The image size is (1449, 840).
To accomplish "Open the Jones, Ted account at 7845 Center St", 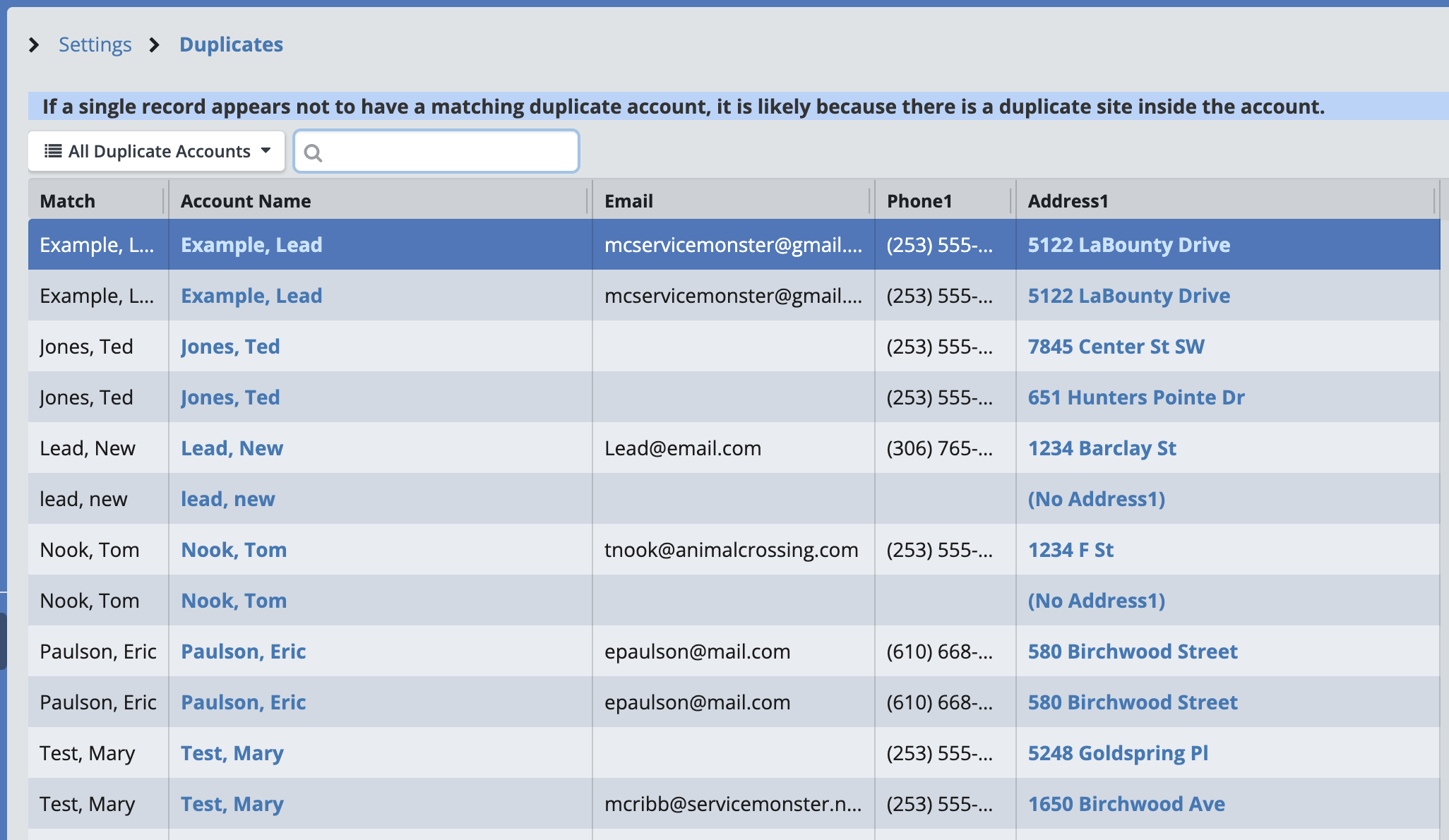I will [x=230, y=347].
